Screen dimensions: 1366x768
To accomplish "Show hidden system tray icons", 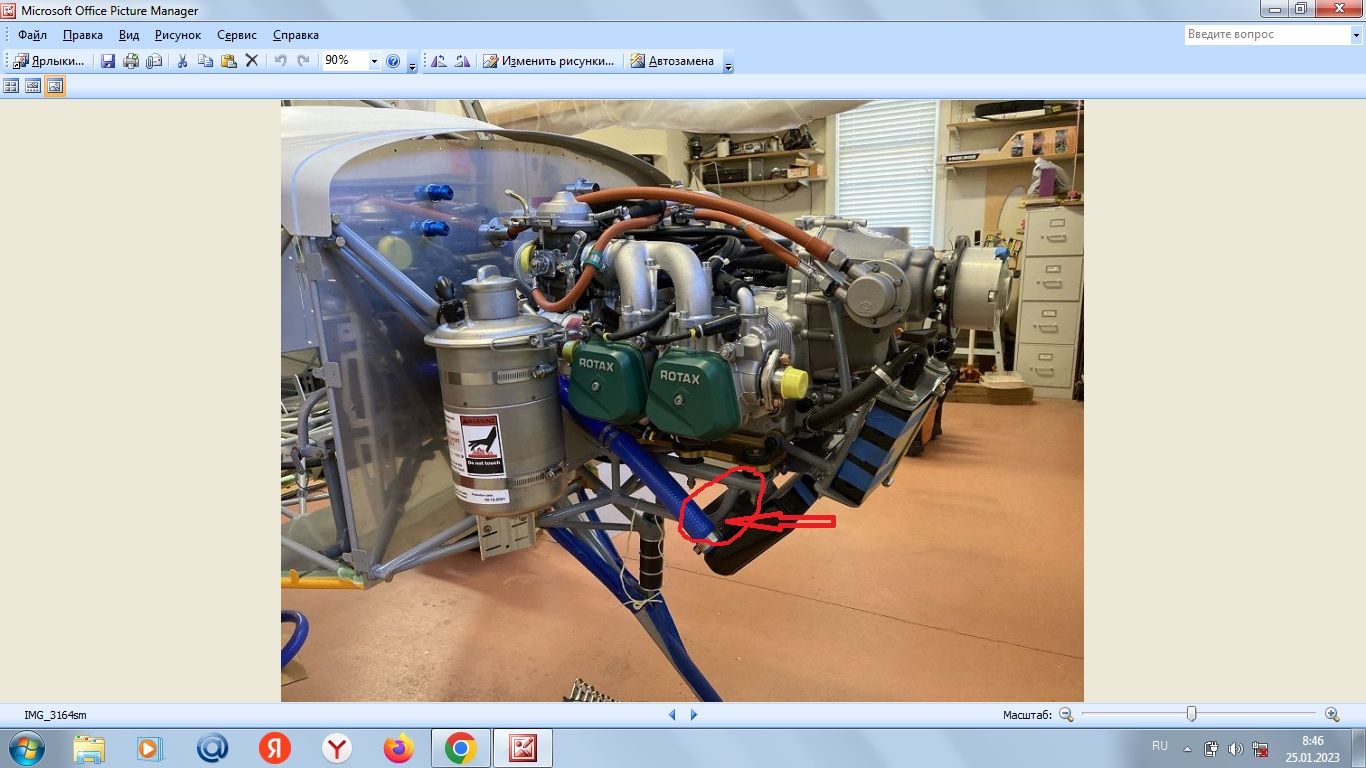I will pos(1187,748).
